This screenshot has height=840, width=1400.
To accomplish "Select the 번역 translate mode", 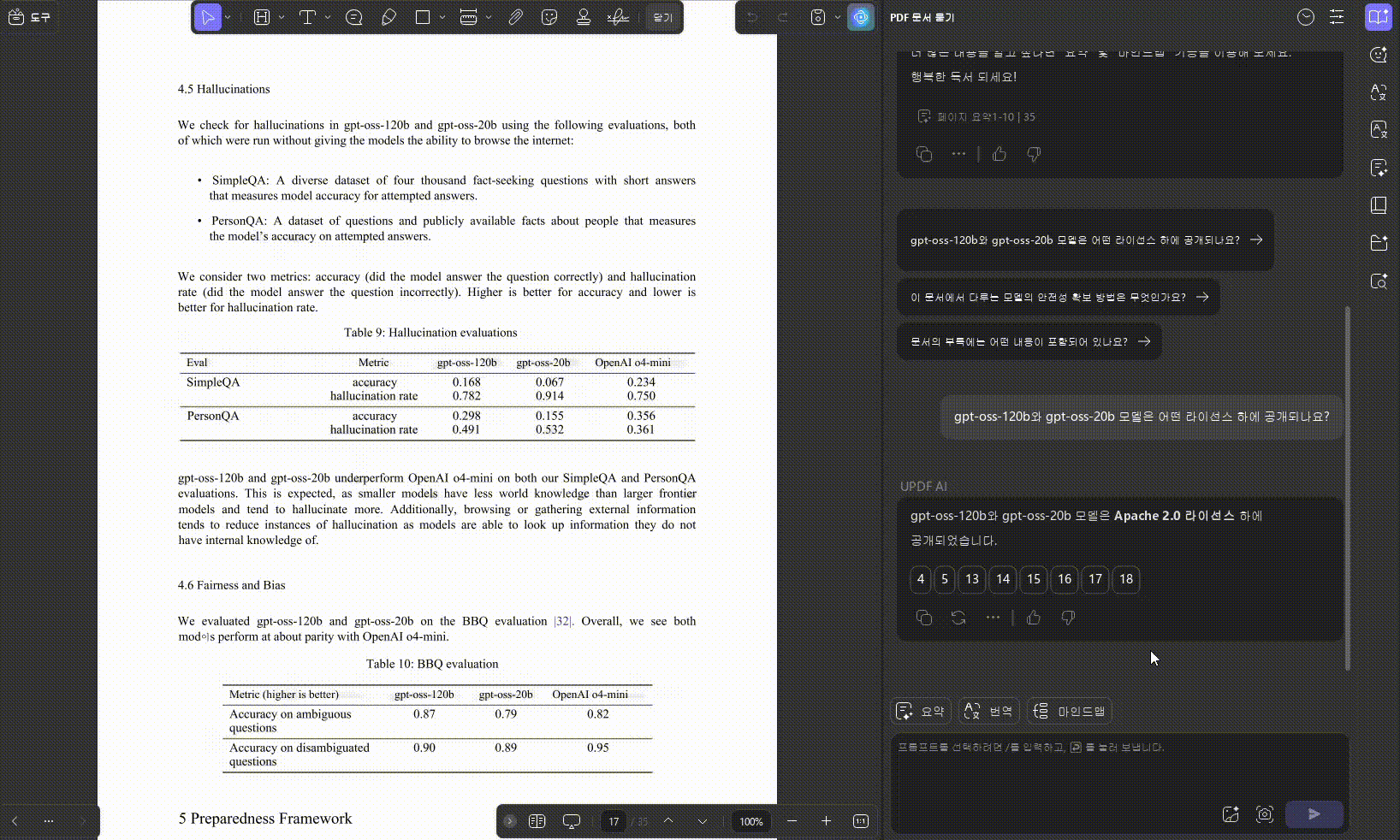I will click(989, 711).
